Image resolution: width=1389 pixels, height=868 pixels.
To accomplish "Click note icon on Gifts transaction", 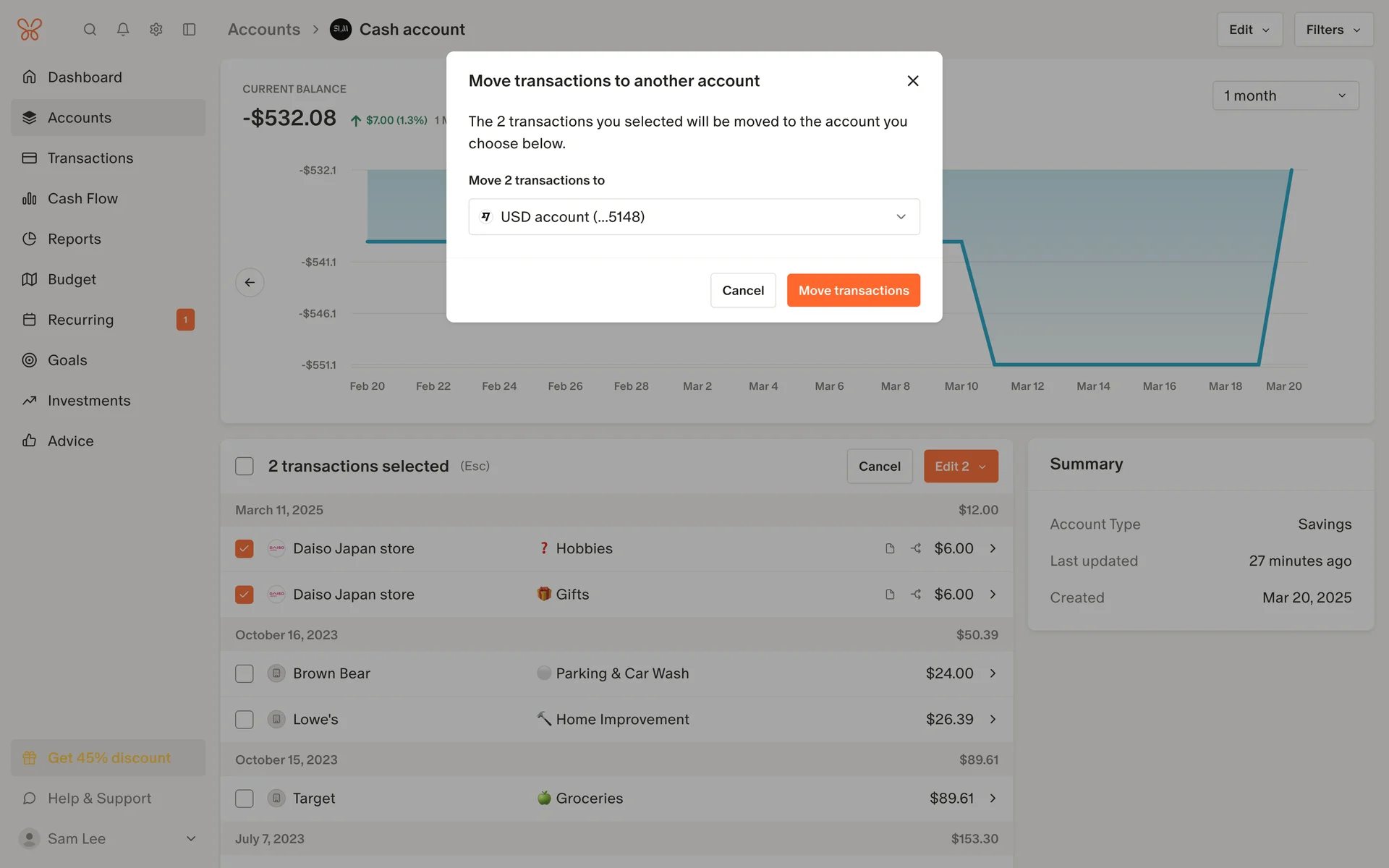I will click(x=890, y=595).
